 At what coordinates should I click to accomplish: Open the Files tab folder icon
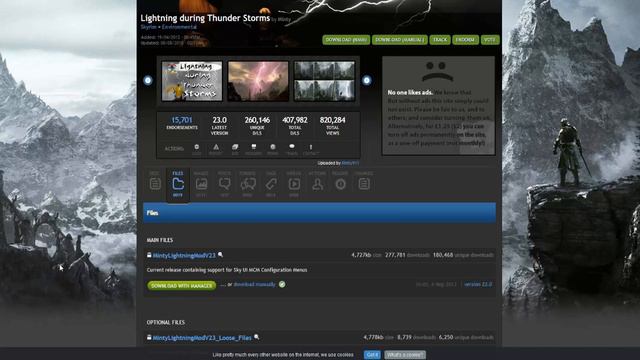tap(178, 184)
